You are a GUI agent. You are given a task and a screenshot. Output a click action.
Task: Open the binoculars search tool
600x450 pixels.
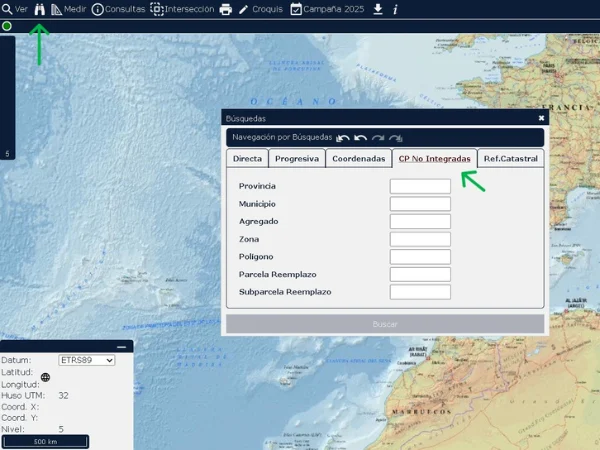(x=40, y=9)
